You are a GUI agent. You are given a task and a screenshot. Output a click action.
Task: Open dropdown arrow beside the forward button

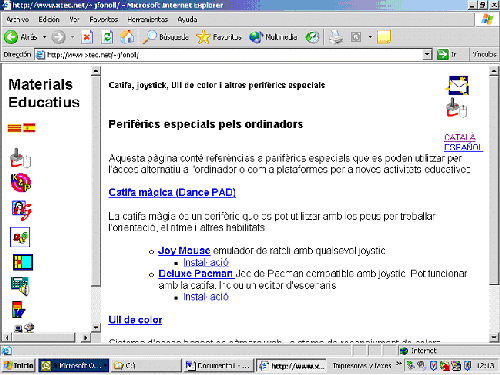click(x=72, y=37)
